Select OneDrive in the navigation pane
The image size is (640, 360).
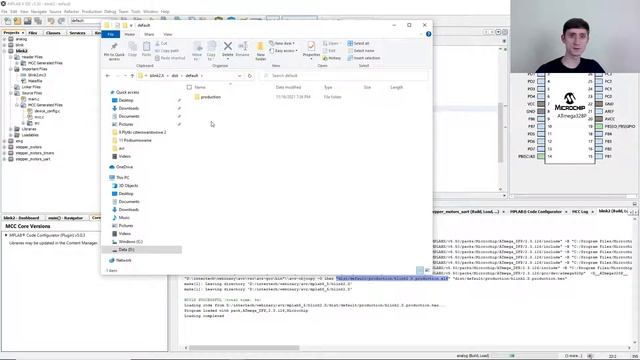tap(124, 167)
